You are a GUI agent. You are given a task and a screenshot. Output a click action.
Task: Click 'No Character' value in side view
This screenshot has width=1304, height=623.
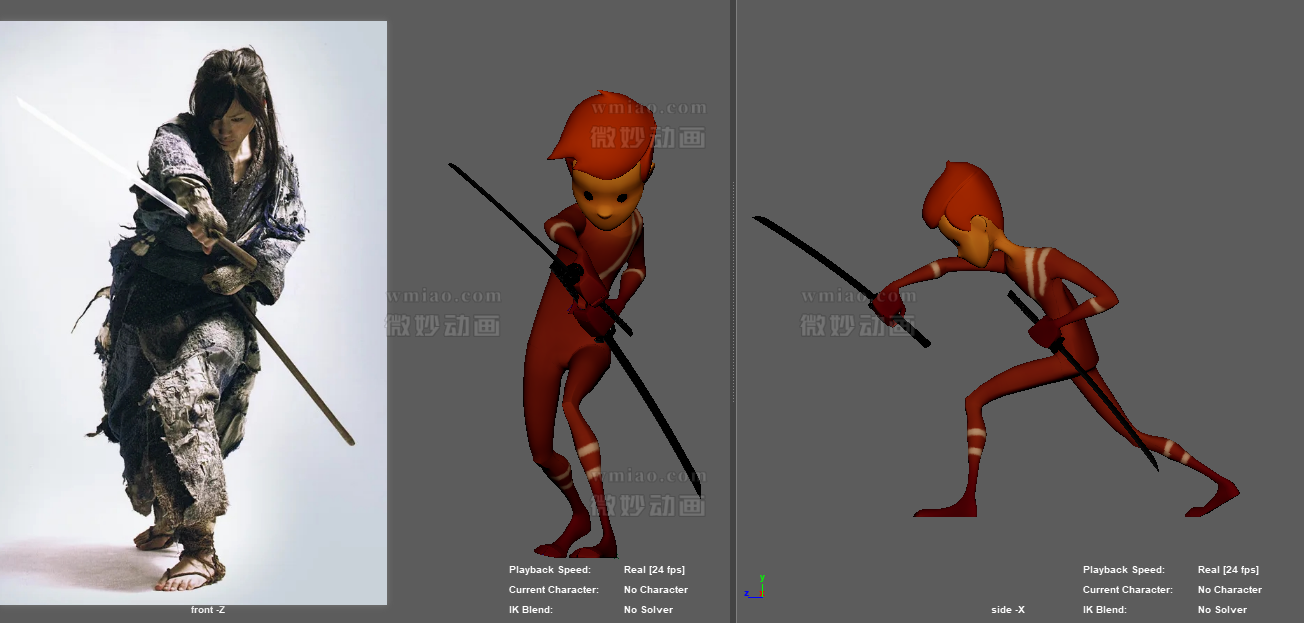(1230, 590)
